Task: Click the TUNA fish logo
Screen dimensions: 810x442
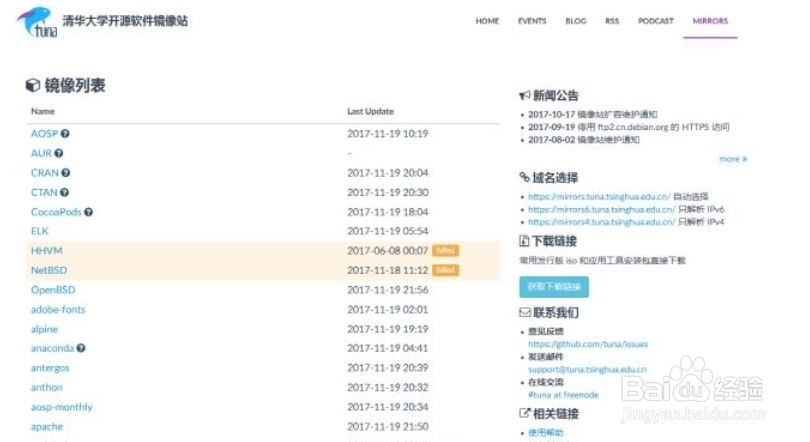Action: (x=37, y=22)
